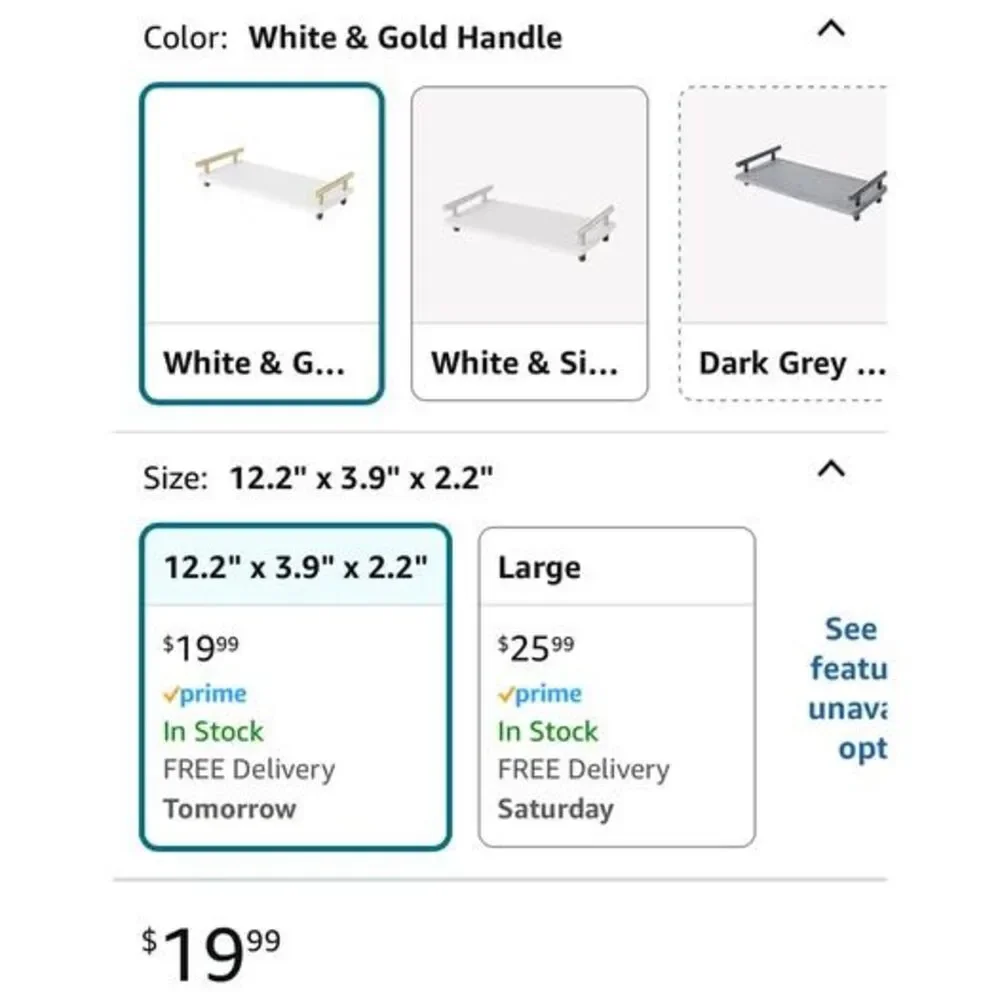This screenshot has height=1000, width=1000.
Task: Click the large $19.99 price at the bottom
Action: 211,954
